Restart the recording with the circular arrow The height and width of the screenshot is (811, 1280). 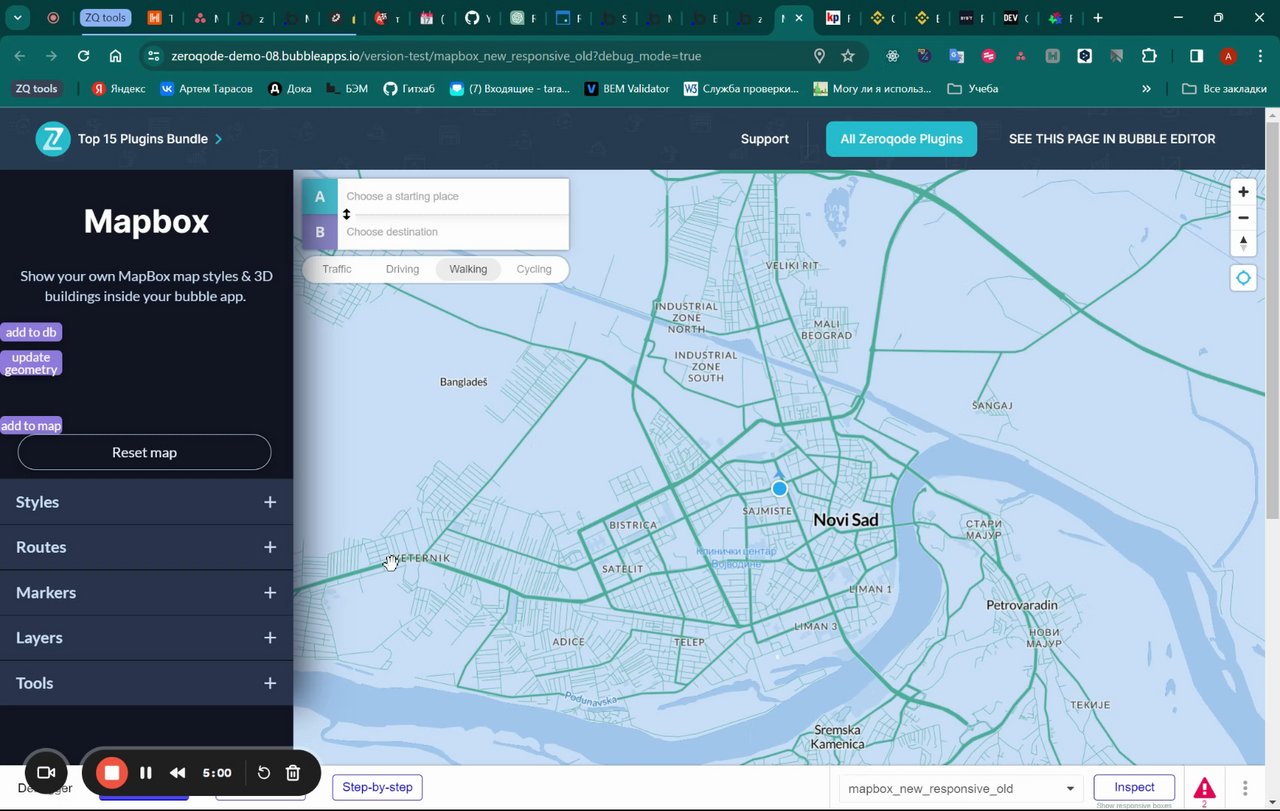coord(263,772)
